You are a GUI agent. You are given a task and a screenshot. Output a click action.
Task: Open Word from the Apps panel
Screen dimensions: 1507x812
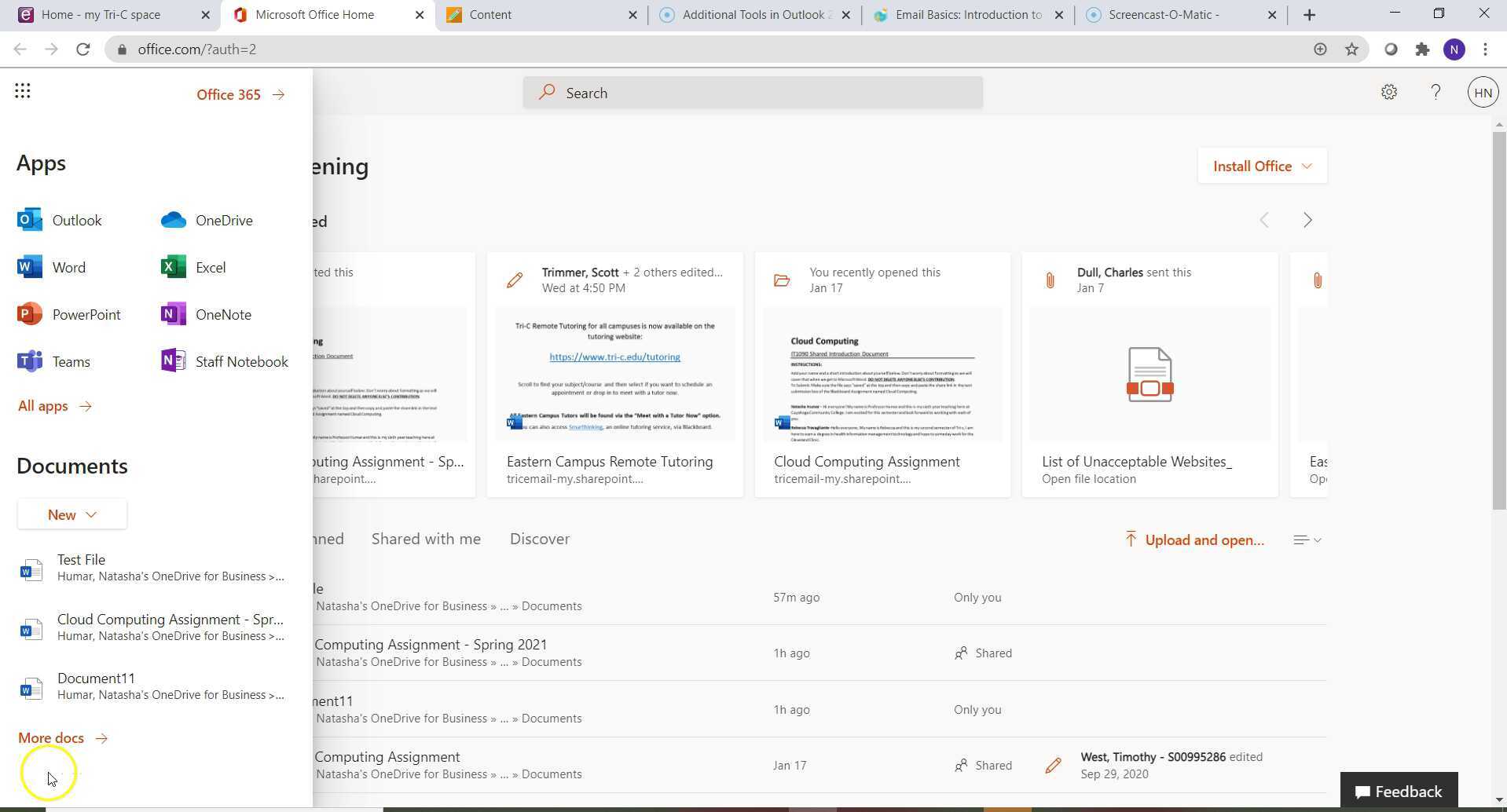pos(68,267)
